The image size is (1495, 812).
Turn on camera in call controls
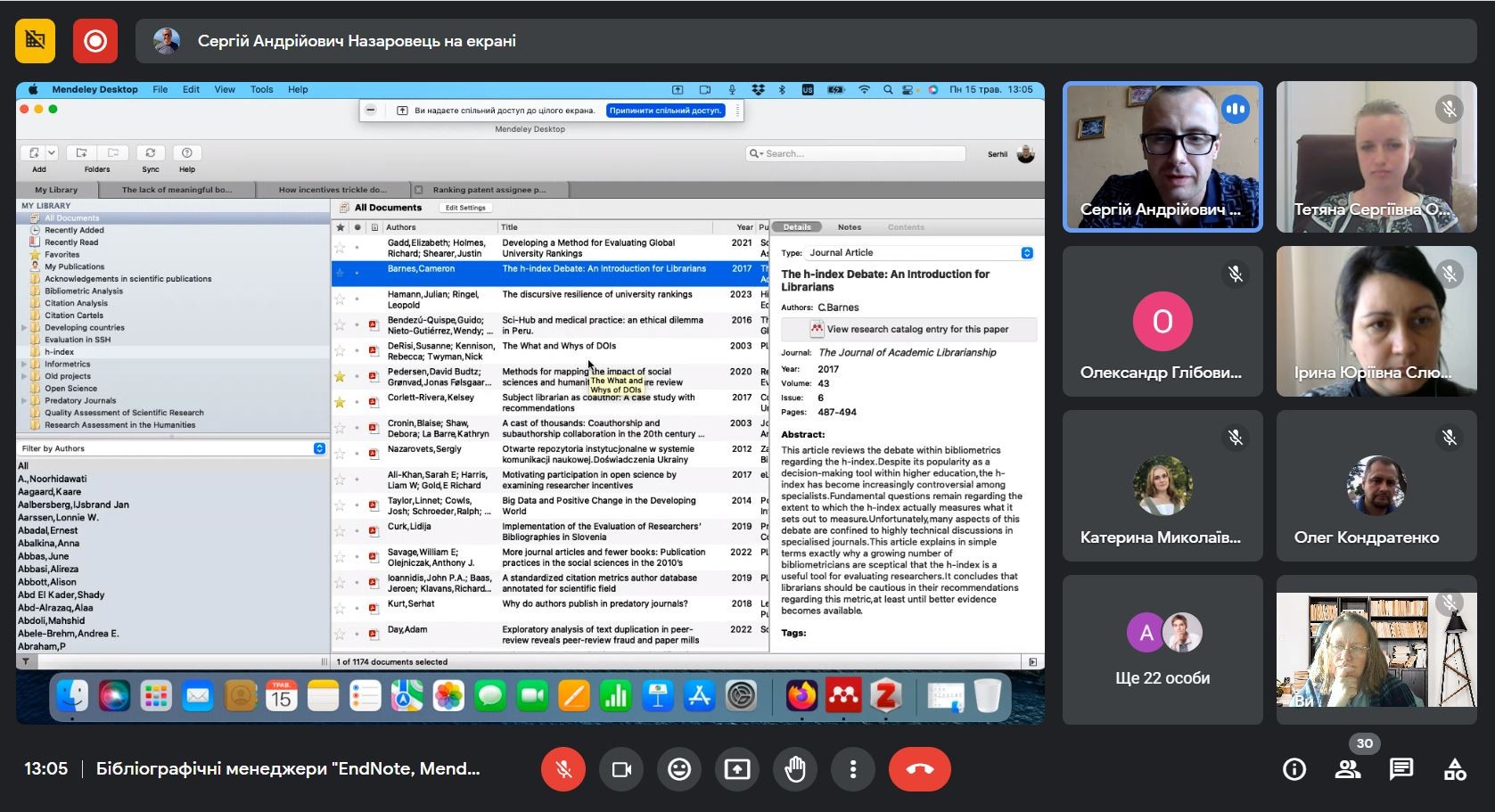[621, 769]
